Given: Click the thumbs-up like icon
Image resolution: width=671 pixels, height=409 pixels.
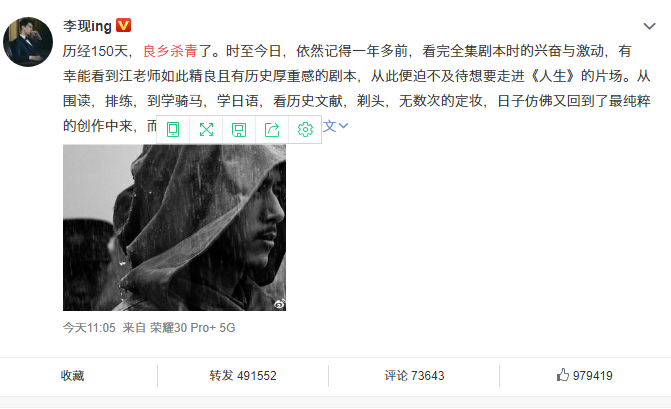Looking at the screenshot, I should click(563, 375).
